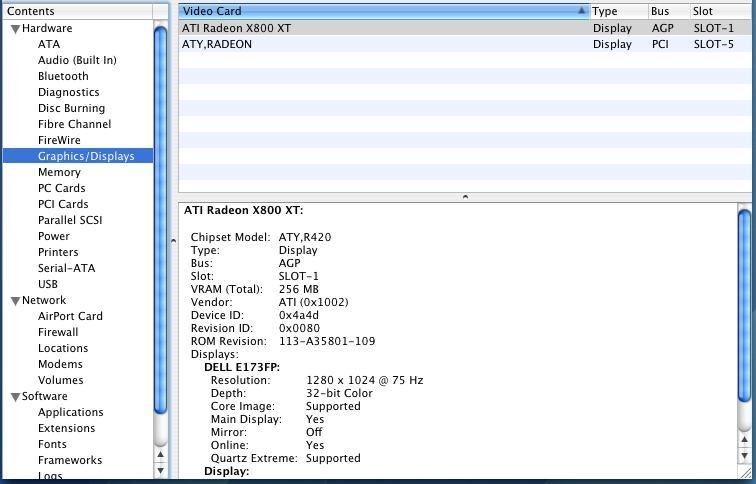Click the detail pane scroll down arrow
756x484 pixels.
click(x=744, y=455)
